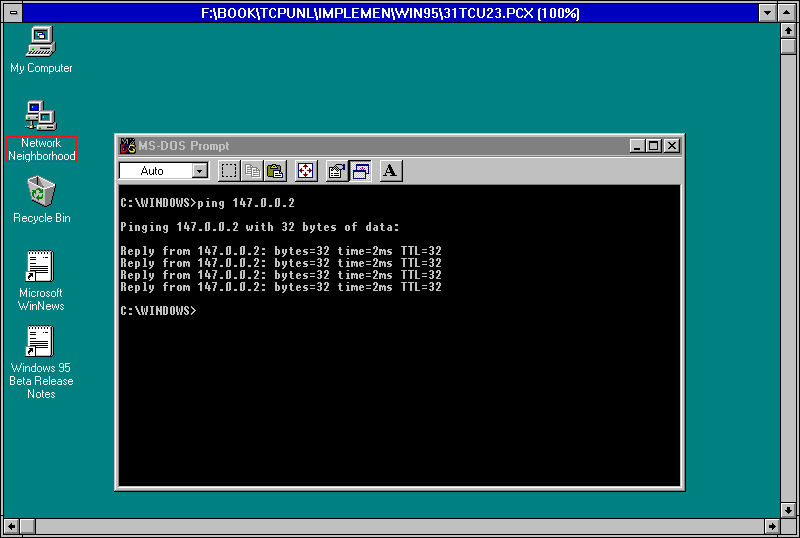Open the MS-DOS Prompt system menu icon
The width and height of the screenshot is (800, 538).
point(127,146)
